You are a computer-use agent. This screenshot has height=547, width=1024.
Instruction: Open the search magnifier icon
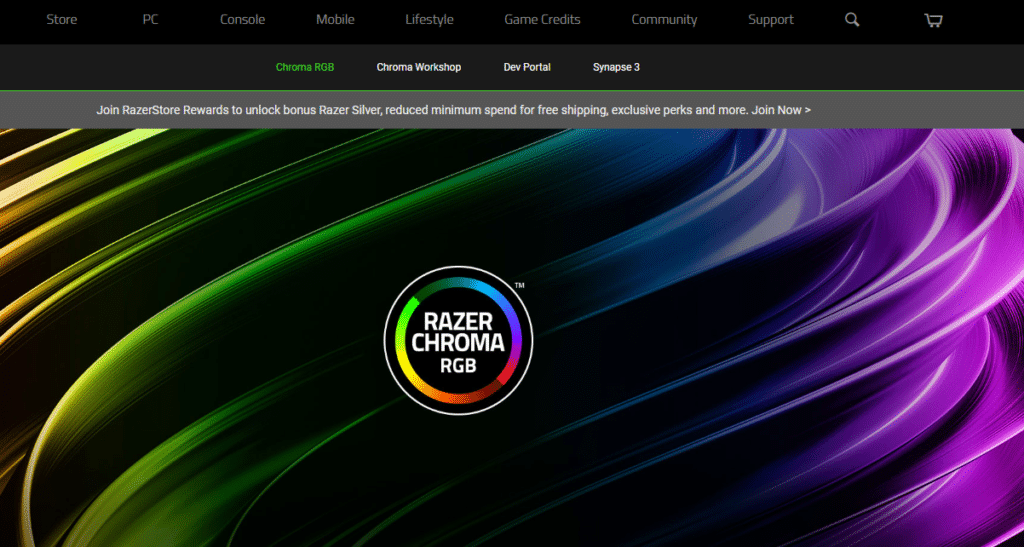pos(852,20)
